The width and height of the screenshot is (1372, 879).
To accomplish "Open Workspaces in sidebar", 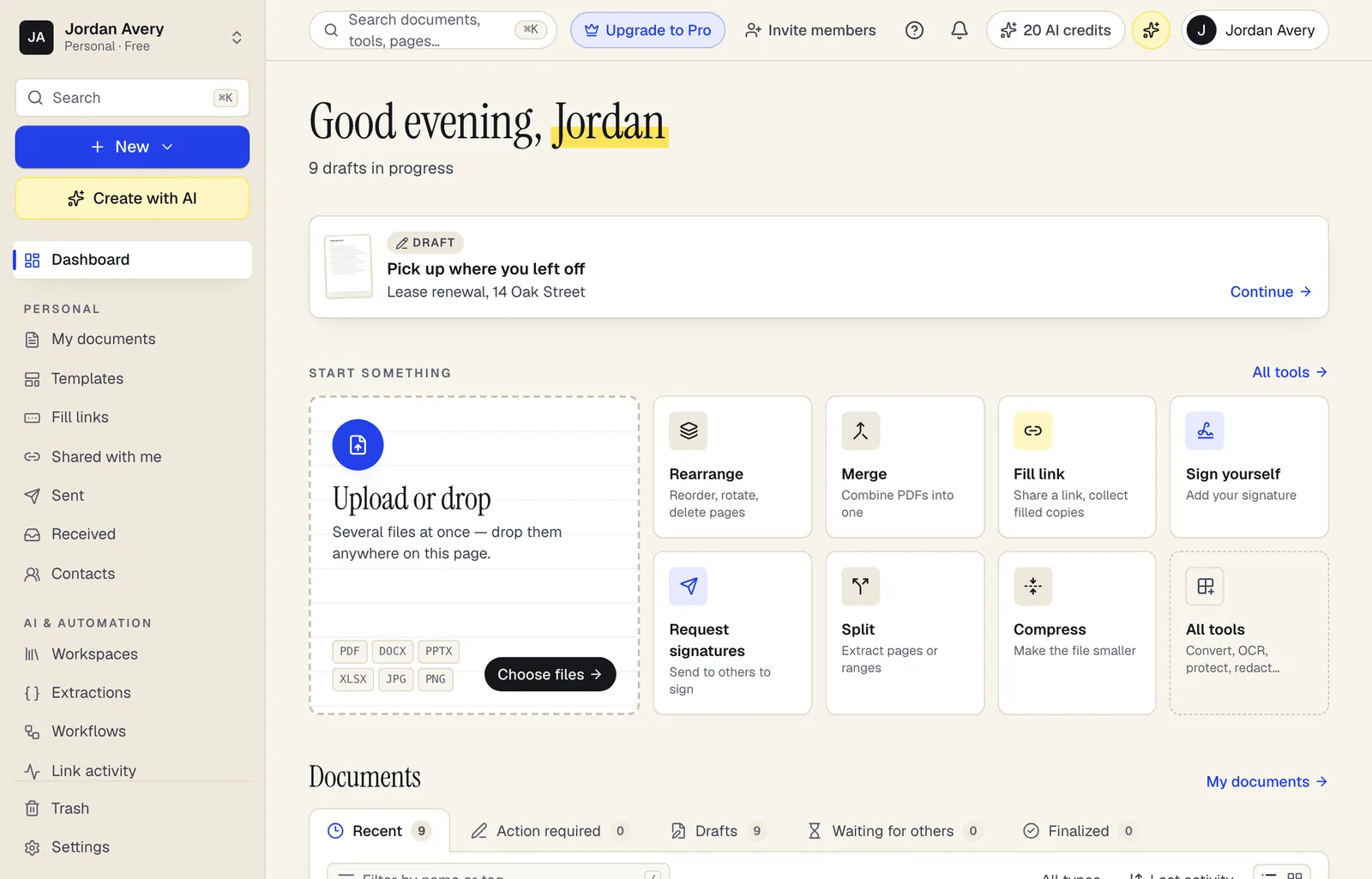I will 133,654.
